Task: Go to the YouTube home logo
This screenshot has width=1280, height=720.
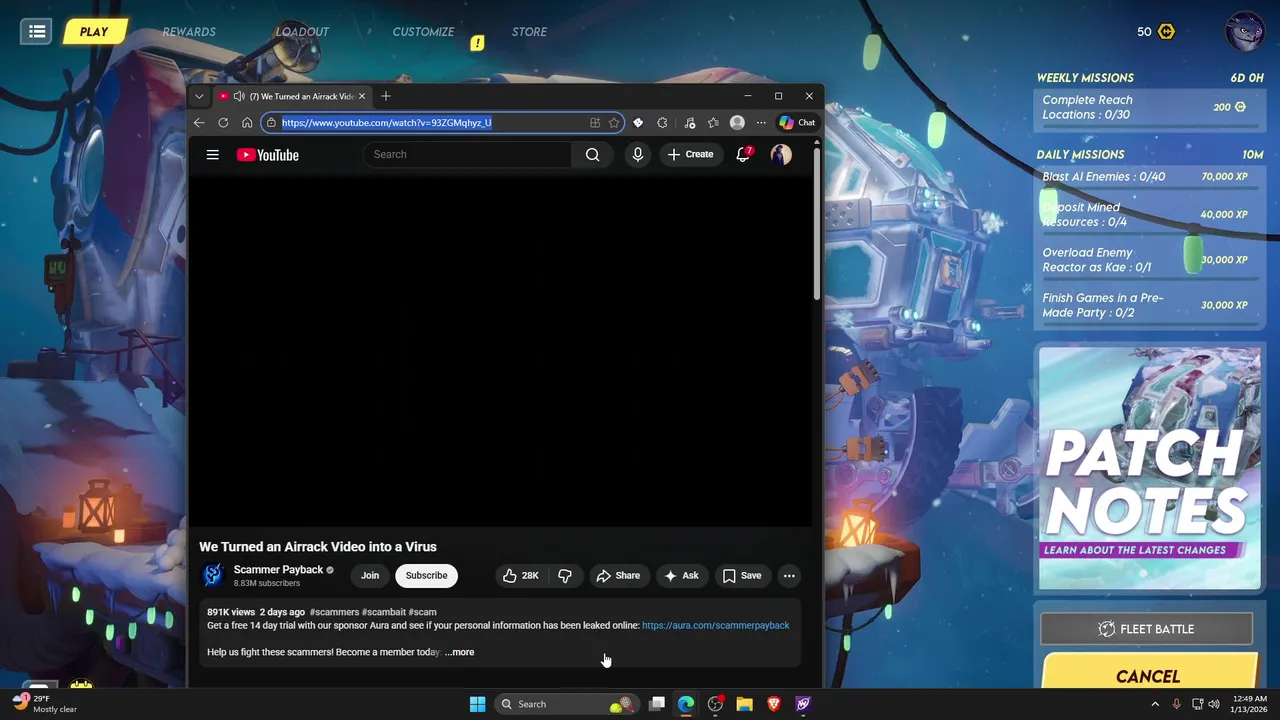Action: 267,155
